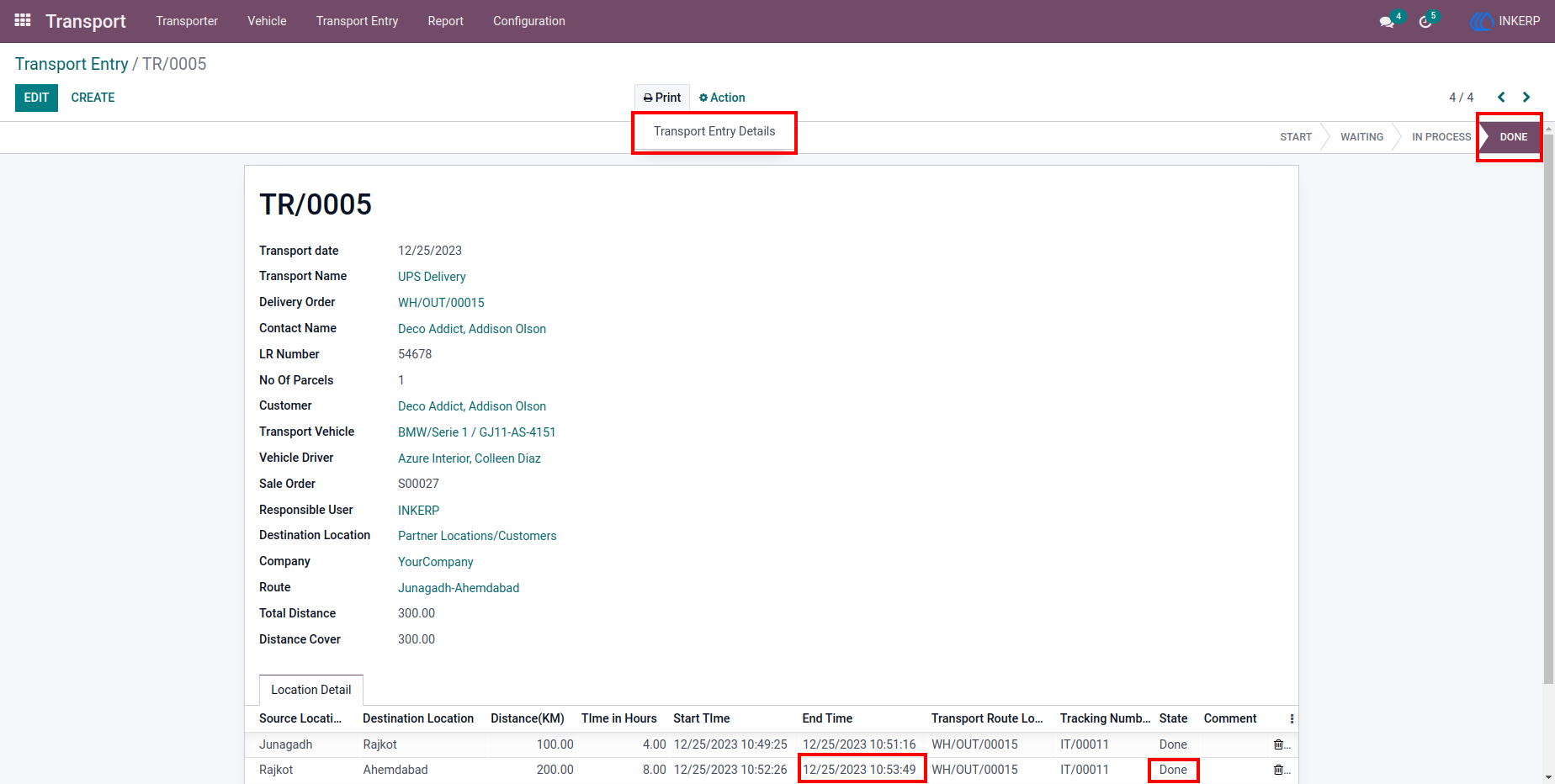Screen dimensions: 1555x784
Task: Click the EDIT button
Action: [36, 98]
